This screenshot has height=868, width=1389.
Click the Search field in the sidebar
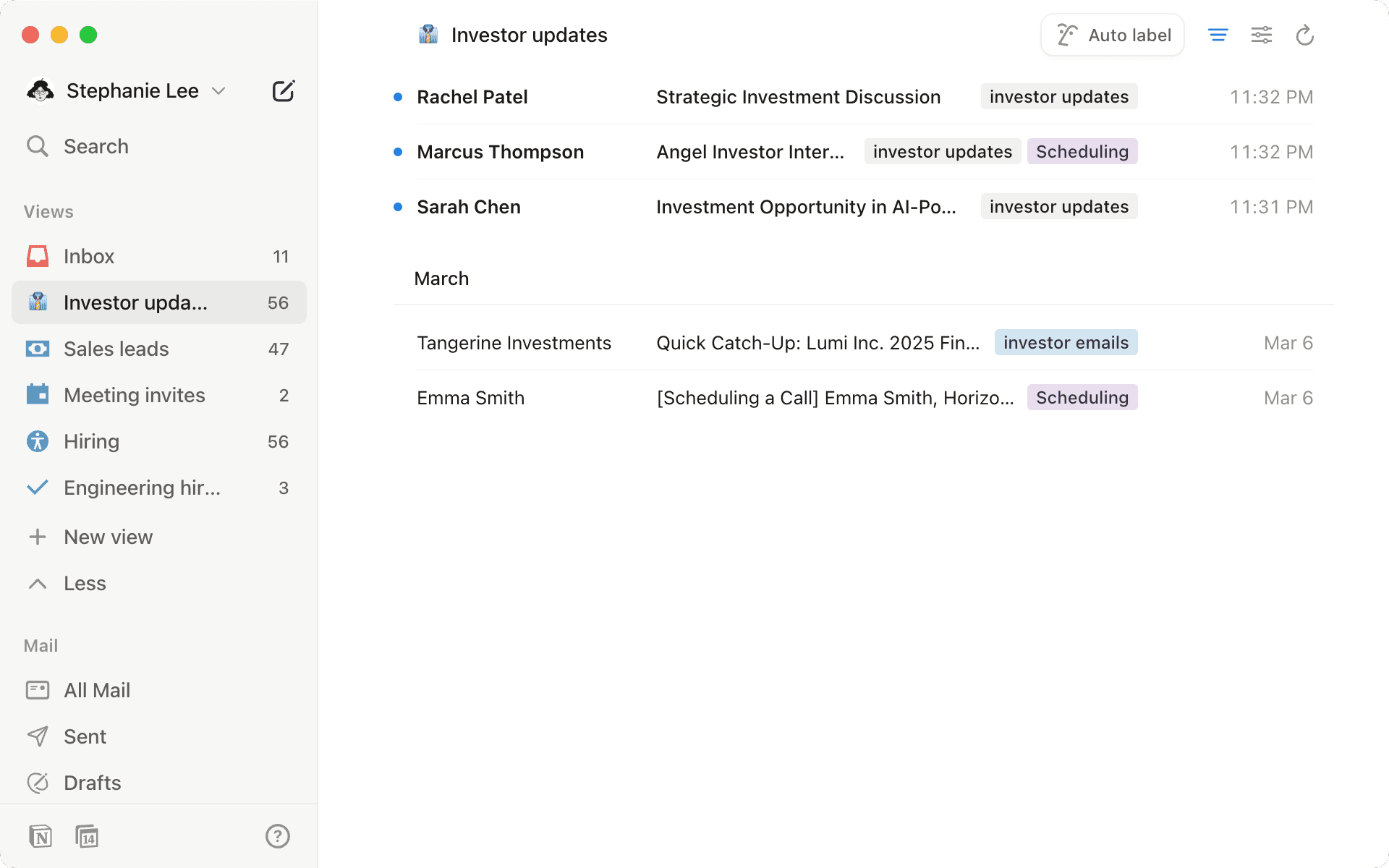pyautogui.click(x=96, y=145)
